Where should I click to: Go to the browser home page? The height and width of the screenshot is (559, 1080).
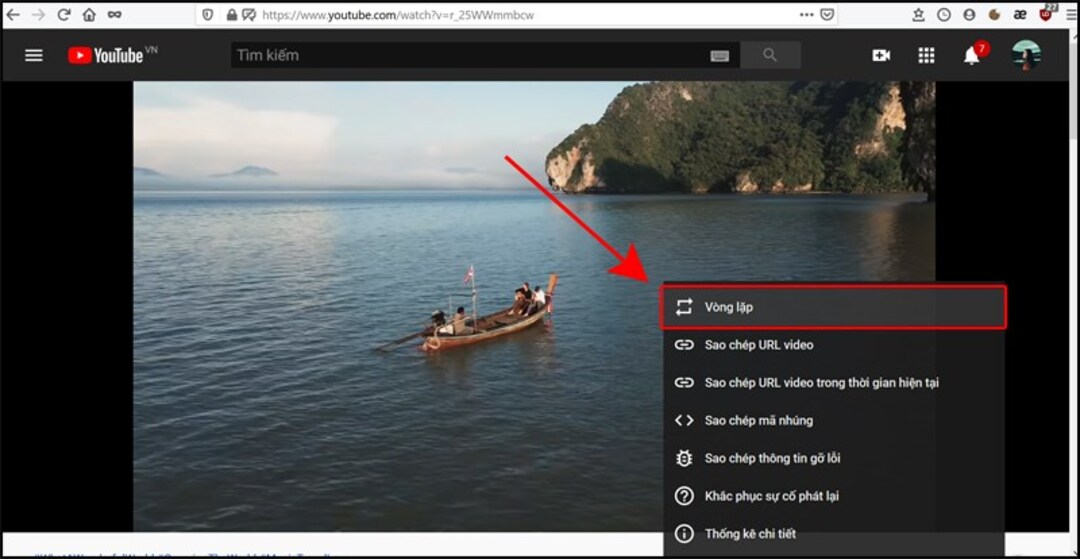point(89,15)
